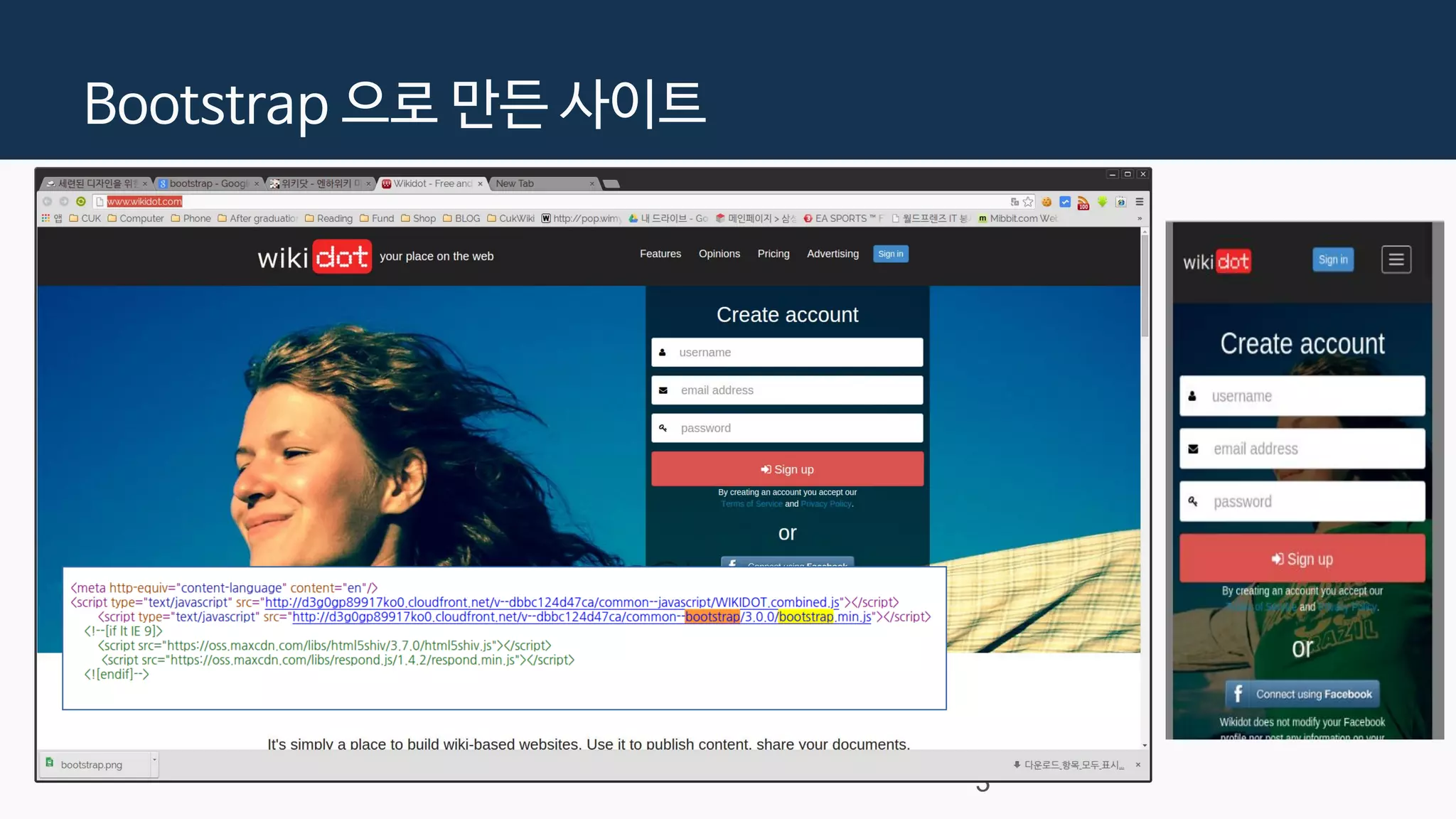Focus the password field in mobile view
The width and height of the screenshot is (1456, 819).
pyautogui.click(x=1302, y=501)
